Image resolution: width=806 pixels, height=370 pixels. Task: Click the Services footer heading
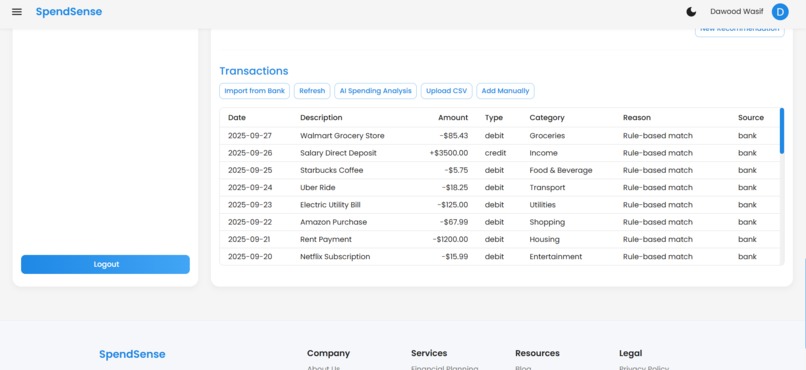click(429, 353)
